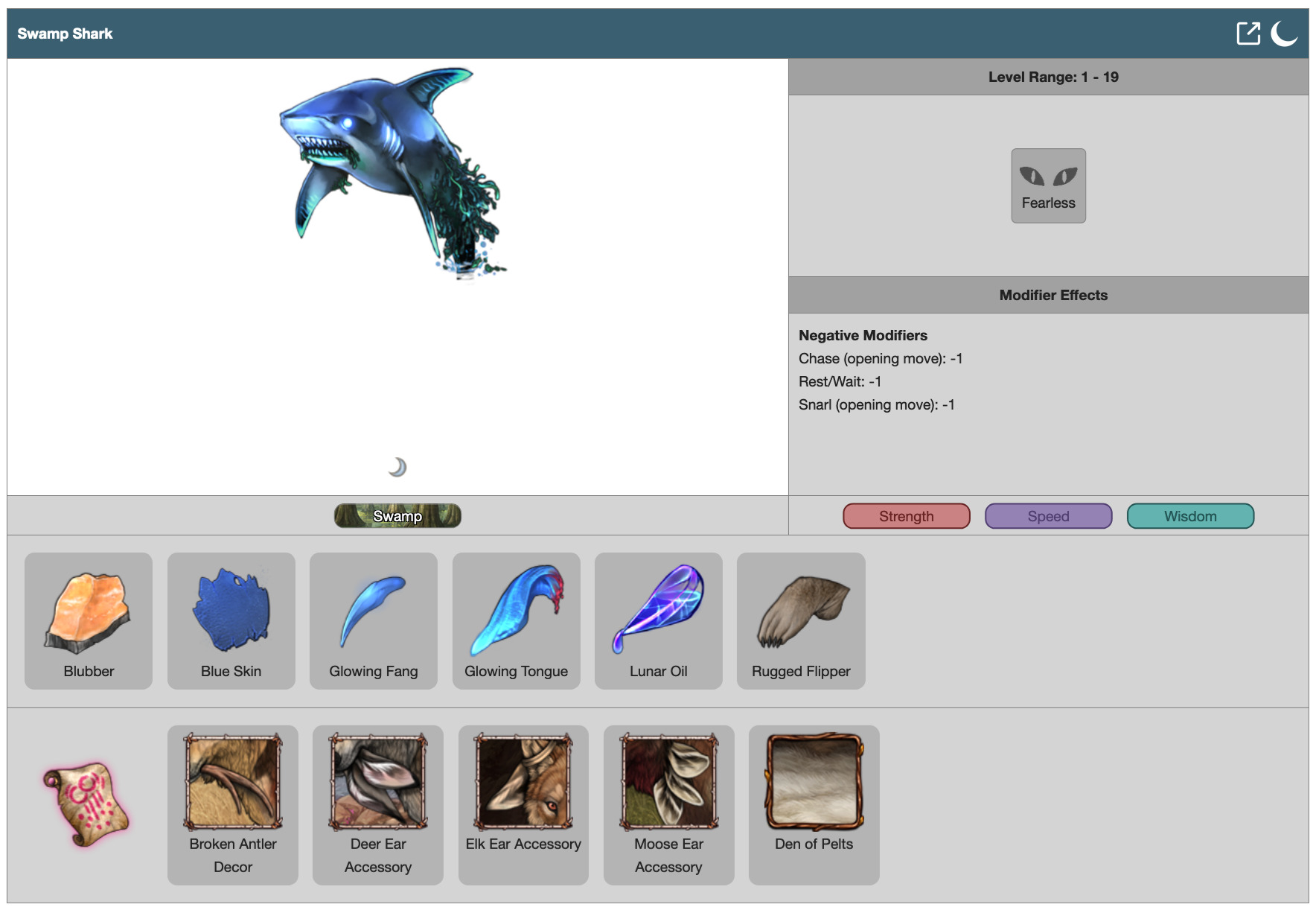The width and height of the screenshot is (1316, 913).
Task: Open the external link icon in header
Action: click(x=1248, y=34)
